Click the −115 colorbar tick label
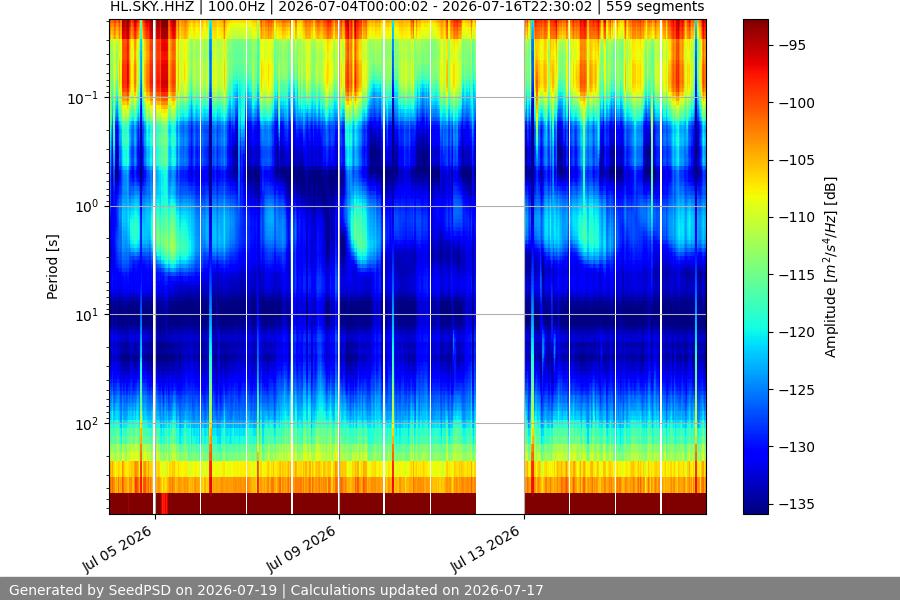This screenshot has width=900, height=600. pos(796,275)
